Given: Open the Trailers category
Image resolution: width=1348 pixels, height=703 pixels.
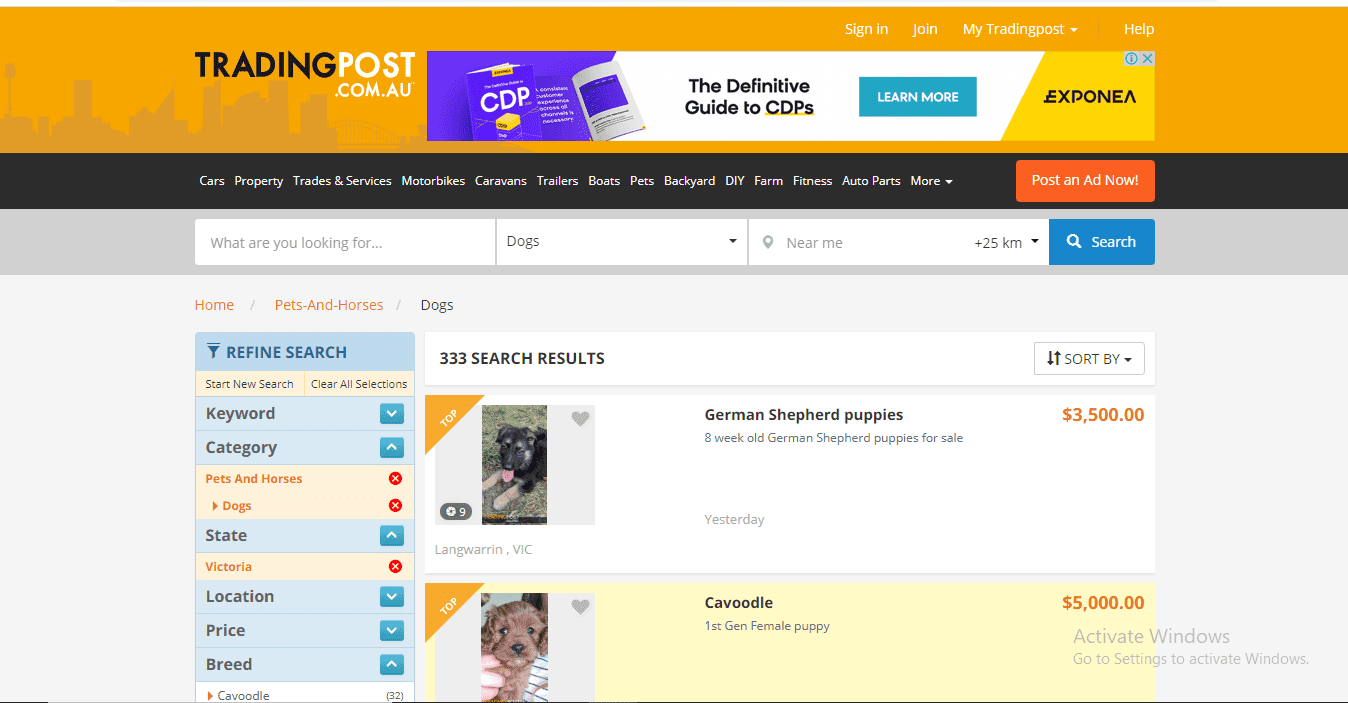Looking at the screenshot, I should tap(557, 181).
